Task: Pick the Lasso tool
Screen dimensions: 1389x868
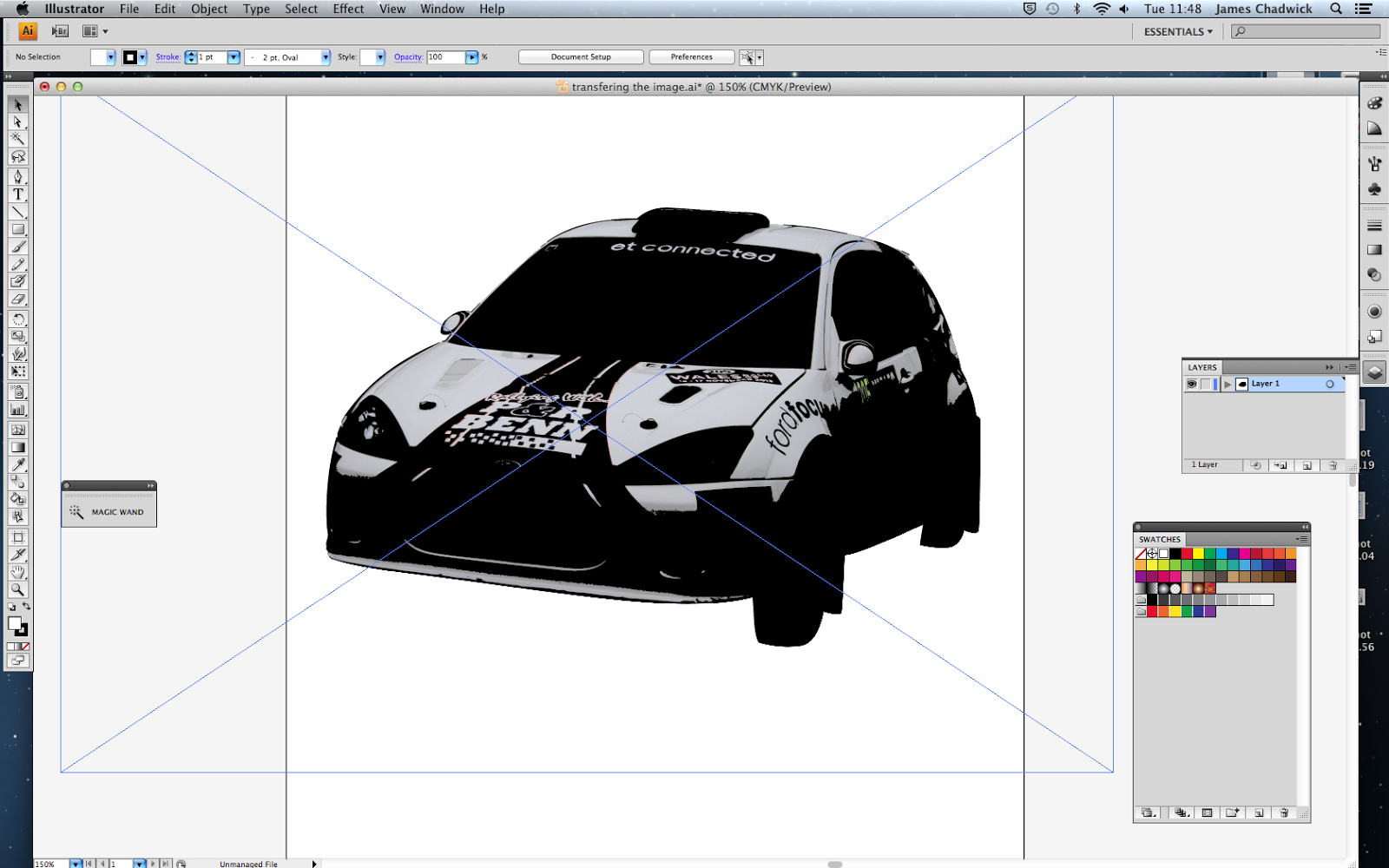Action: [x=17, y=156]
